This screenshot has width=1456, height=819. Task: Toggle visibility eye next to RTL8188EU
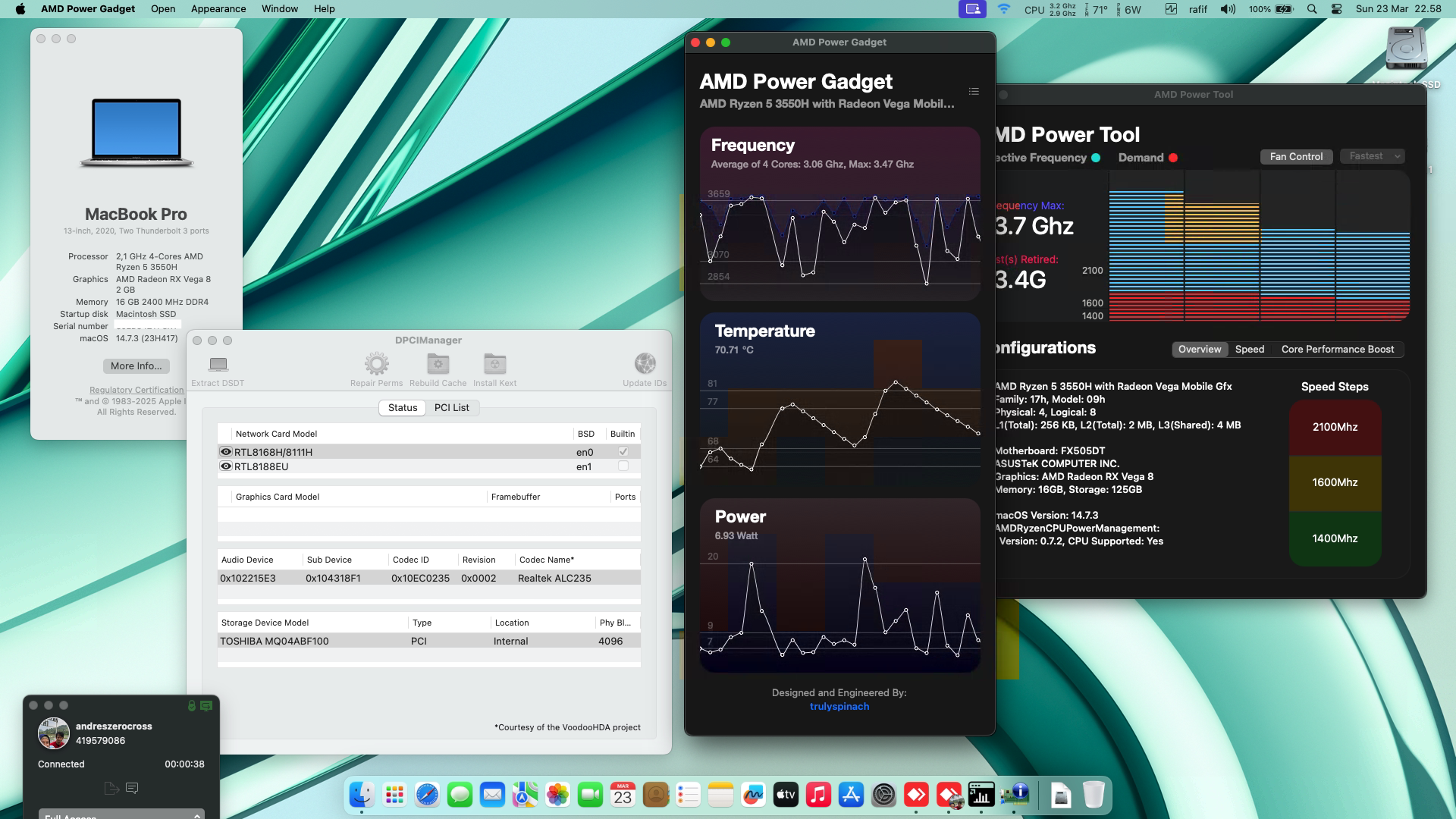[x=225, y=466]
